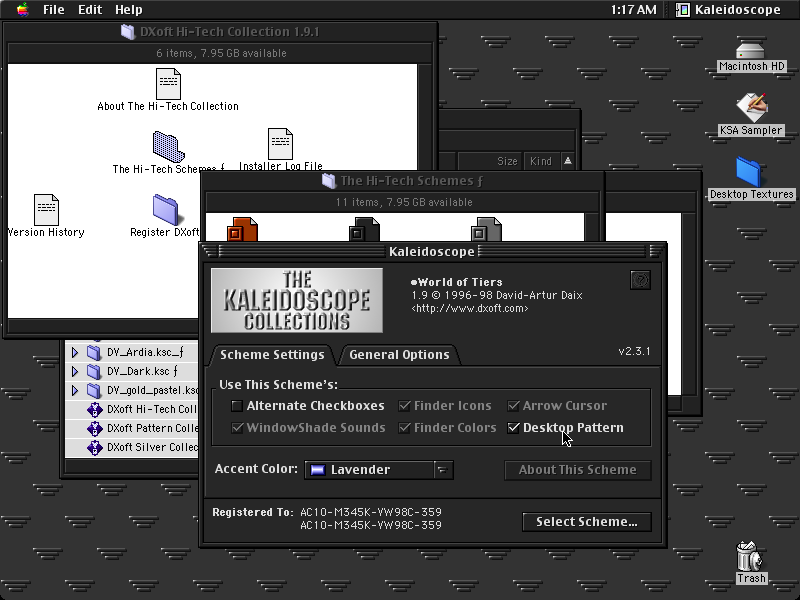Expand the DV_gold_pastel folder disclosure triangle
The image size is (800, 600).
tap(75, 390)
